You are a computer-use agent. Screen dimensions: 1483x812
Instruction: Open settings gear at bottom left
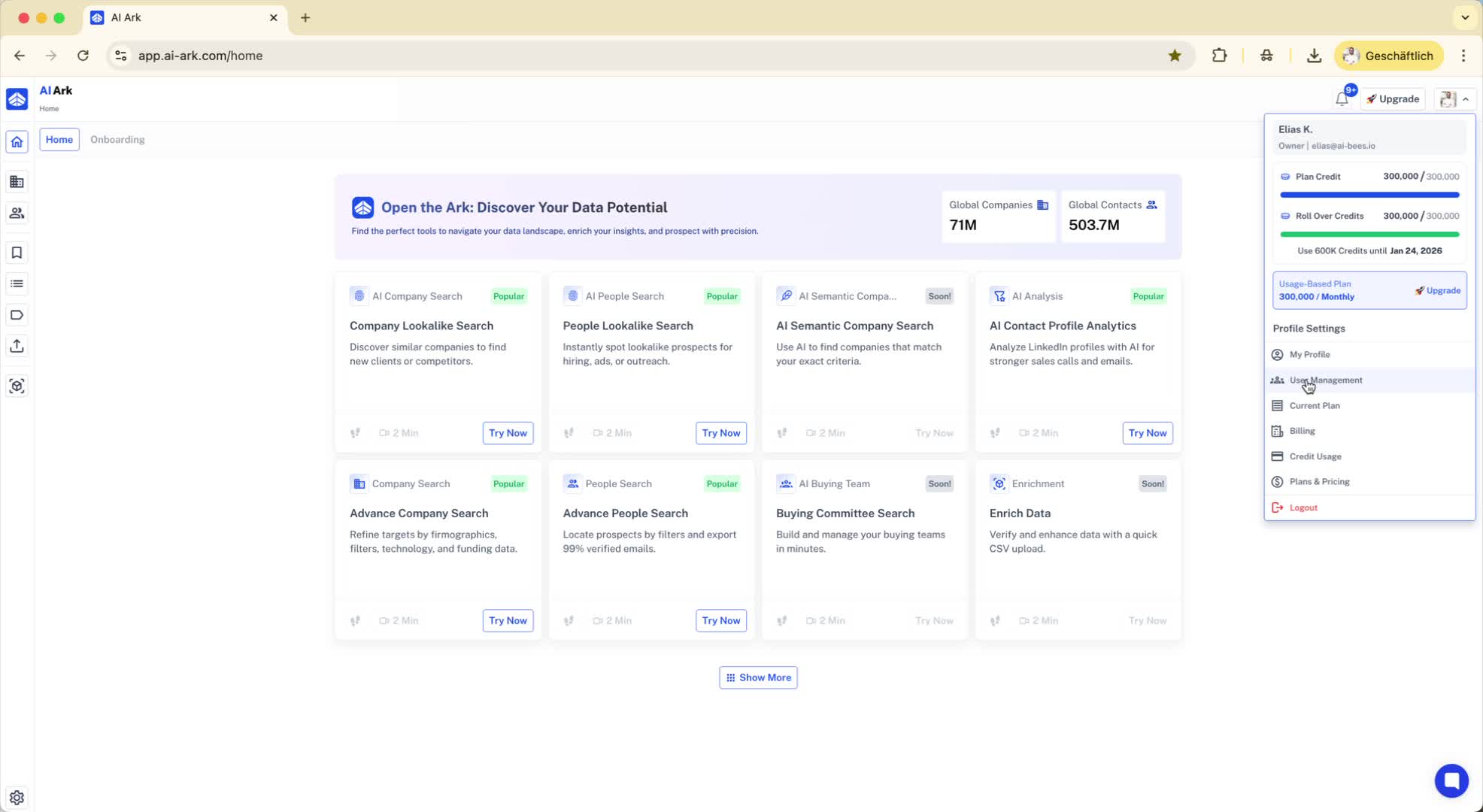click(x=17, y=797)
